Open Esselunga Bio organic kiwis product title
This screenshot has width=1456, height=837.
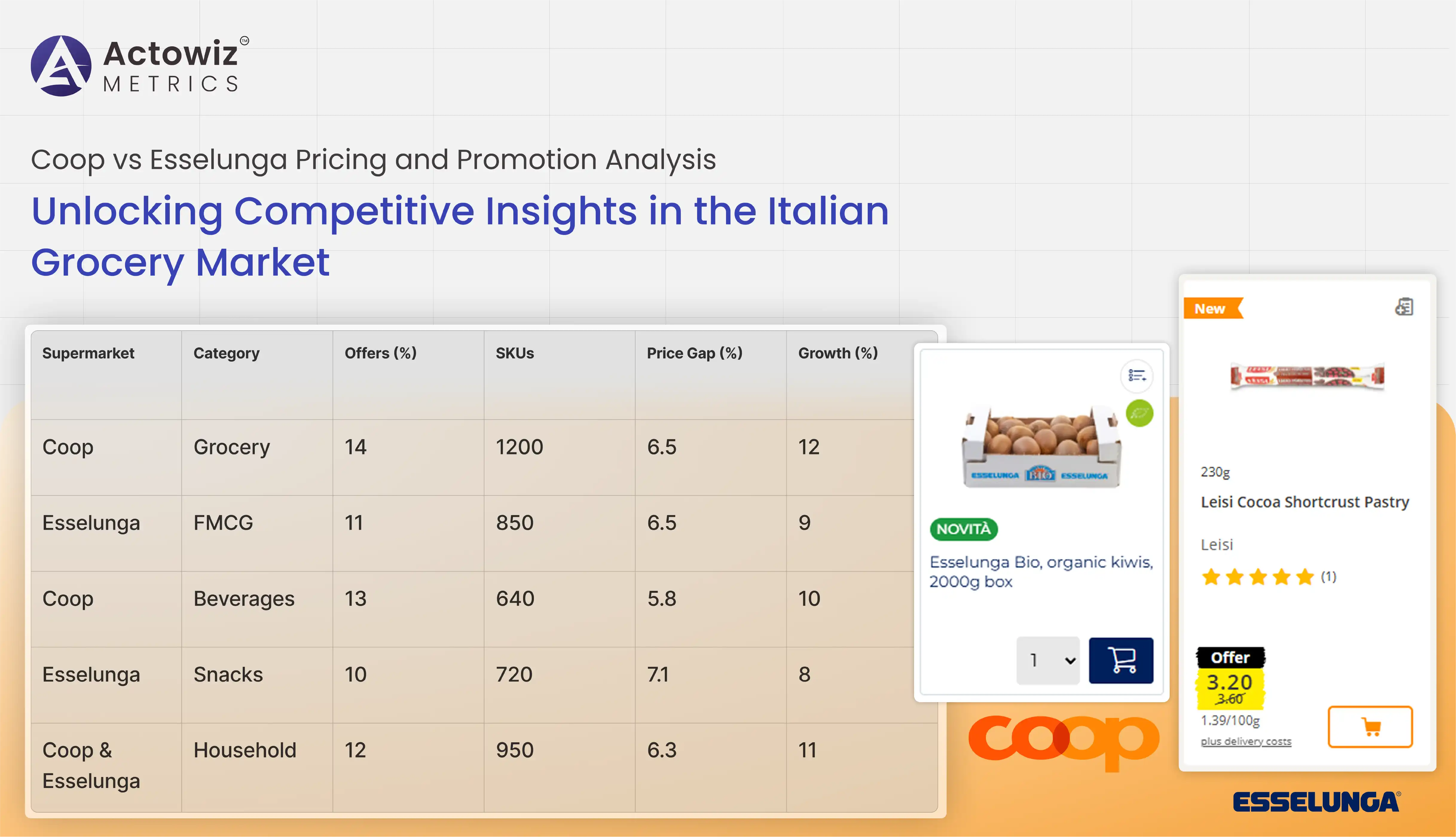1041,572
